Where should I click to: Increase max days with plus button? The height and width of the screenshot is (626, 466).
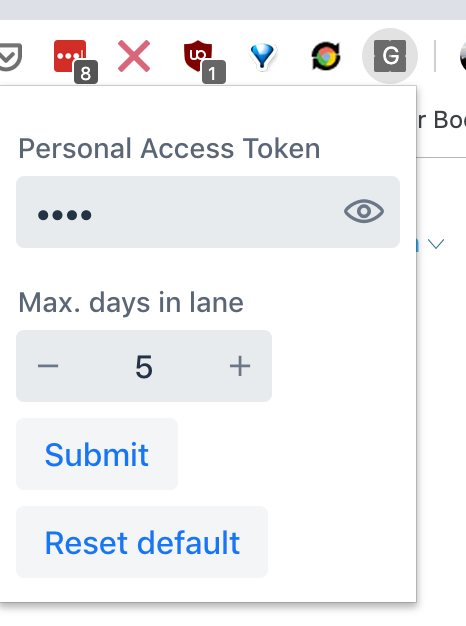click(240, 366)
